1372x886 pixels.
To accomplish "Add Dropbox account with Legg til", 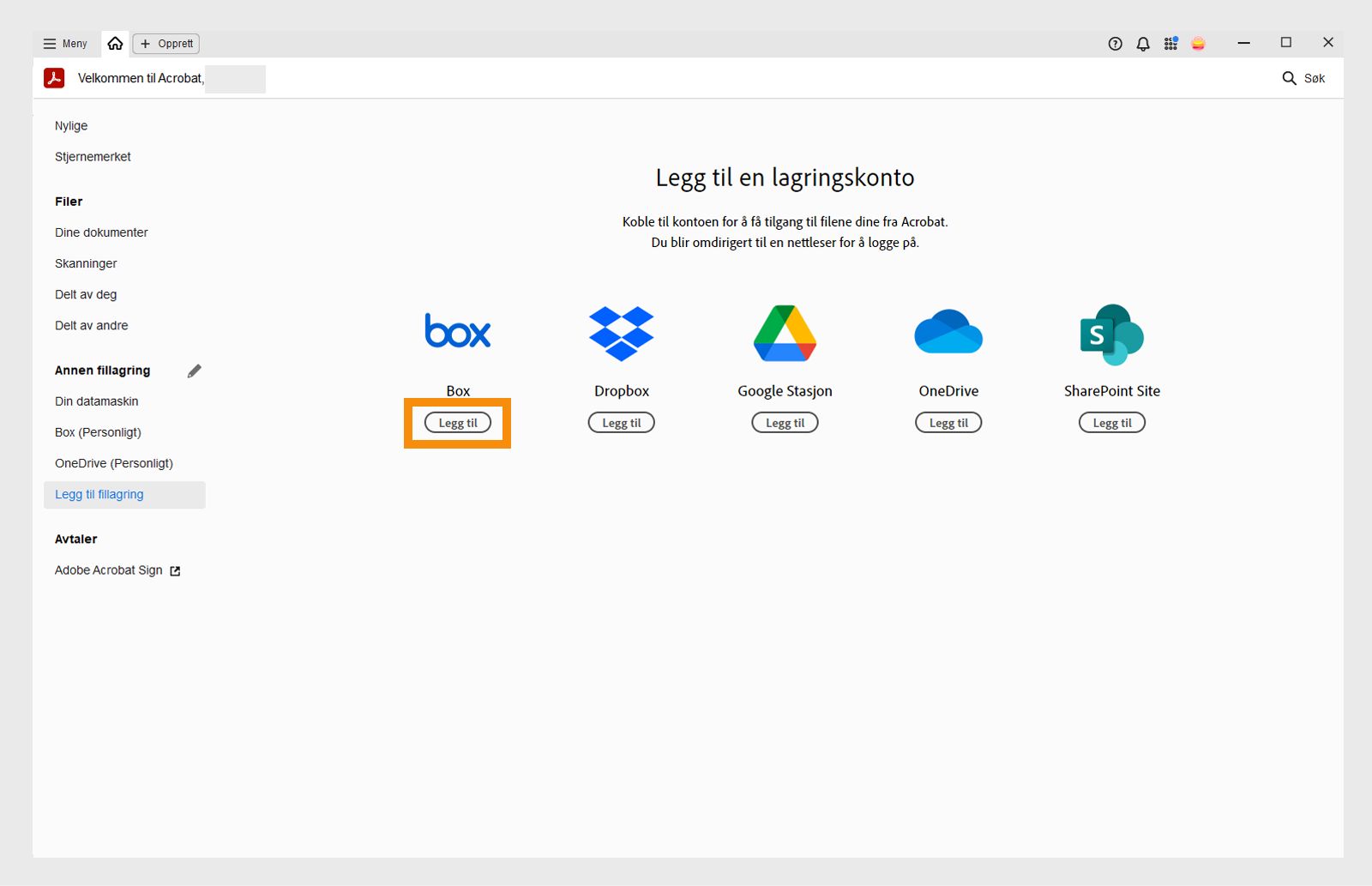I will 622,423.
